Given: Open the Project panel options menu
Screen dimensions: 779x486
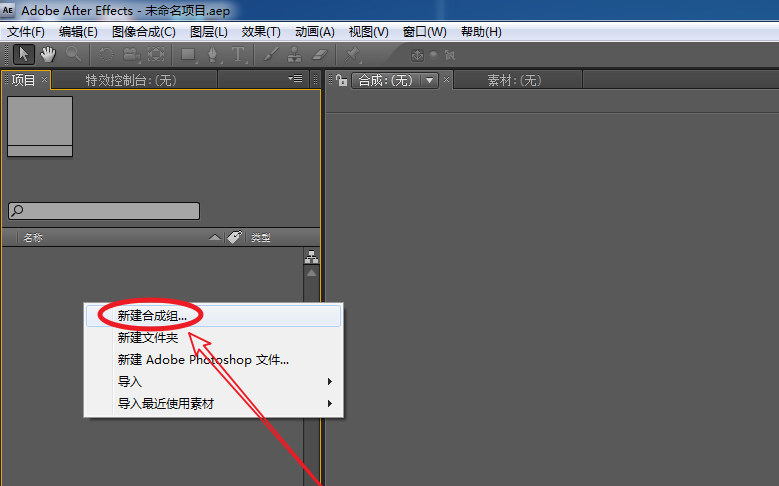Looking at the screenshot, I should coord(295,79).
